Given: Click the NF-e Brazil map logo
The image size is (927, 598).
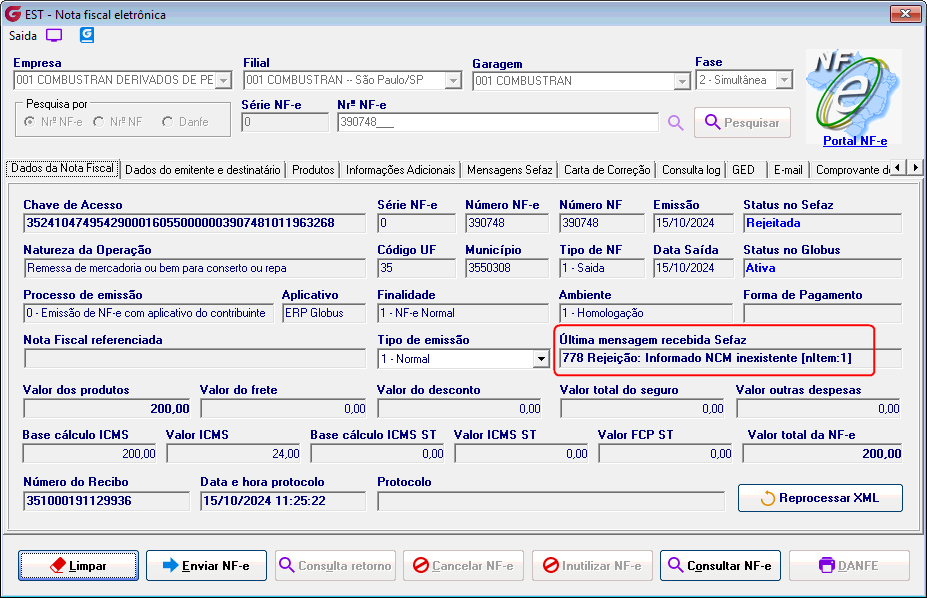Looking at the screenshot, I should click(x=854, y=93).
